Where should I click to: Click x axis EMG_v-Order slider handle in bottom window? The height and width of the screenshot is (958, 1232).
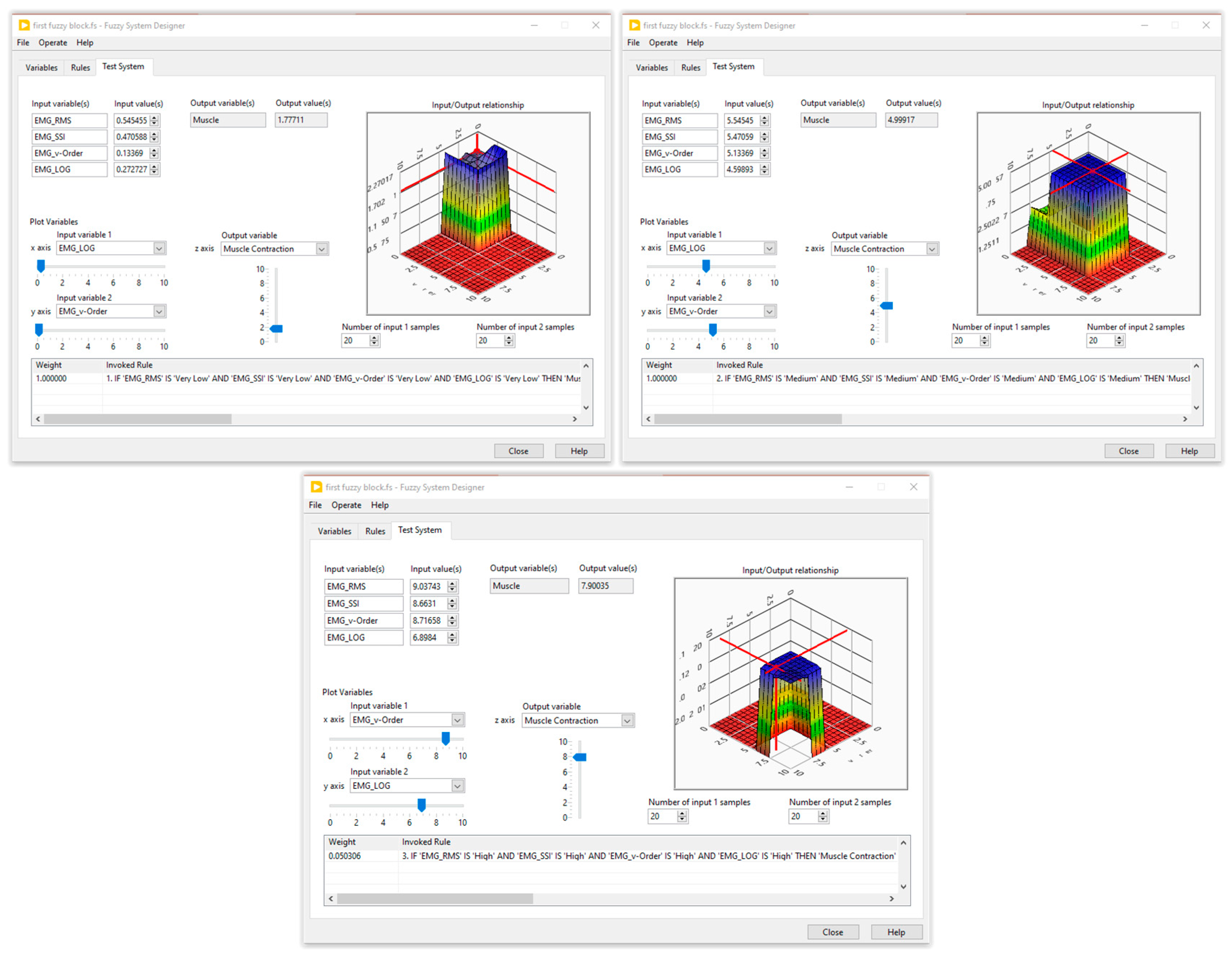pos(446,738)
